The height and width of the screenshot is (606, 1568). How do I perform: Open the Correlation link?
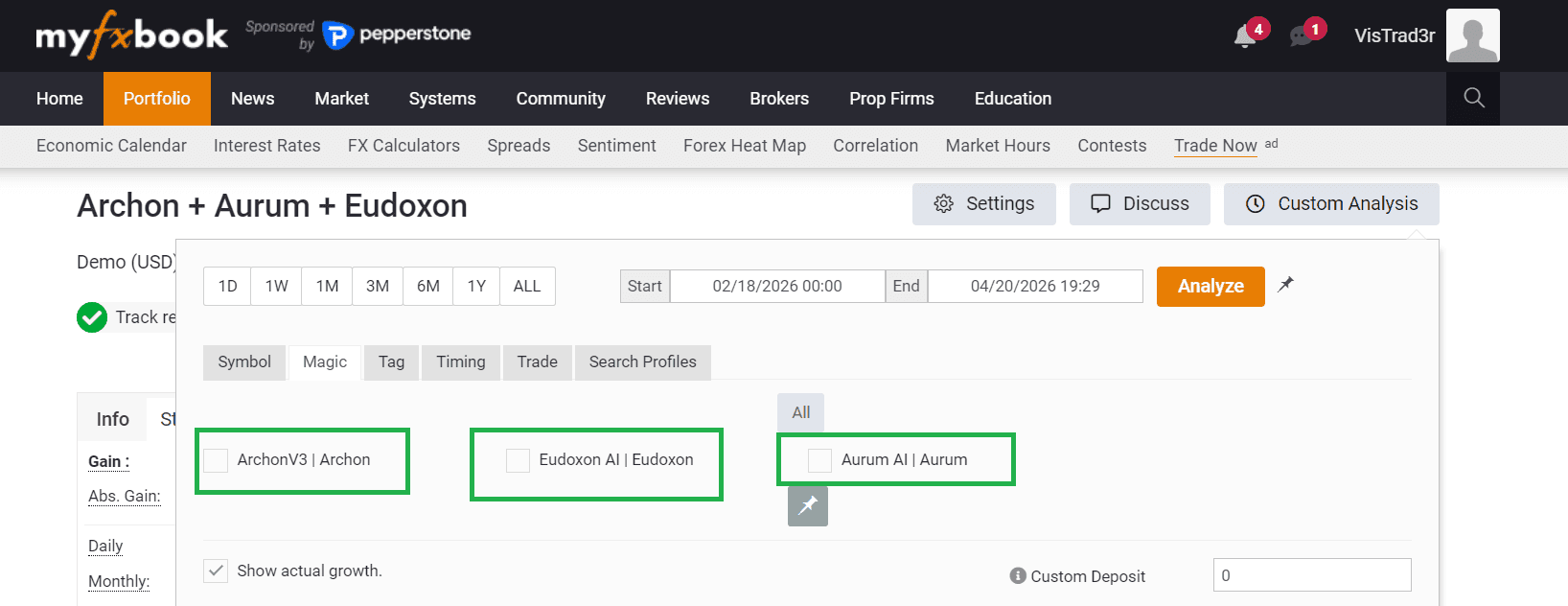876,146
